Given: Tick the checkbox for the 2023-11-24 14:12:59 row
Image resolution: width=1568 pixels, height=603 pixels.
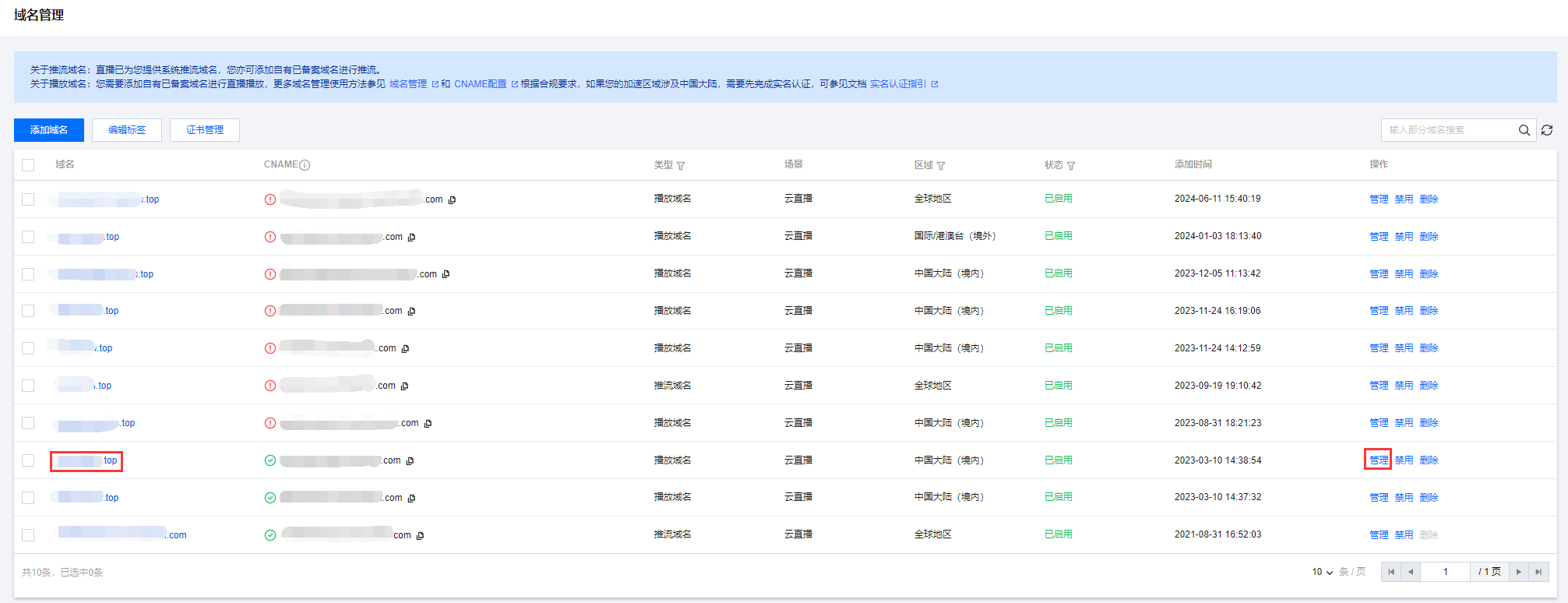Looking at the screenshot, I should point(28,348).
